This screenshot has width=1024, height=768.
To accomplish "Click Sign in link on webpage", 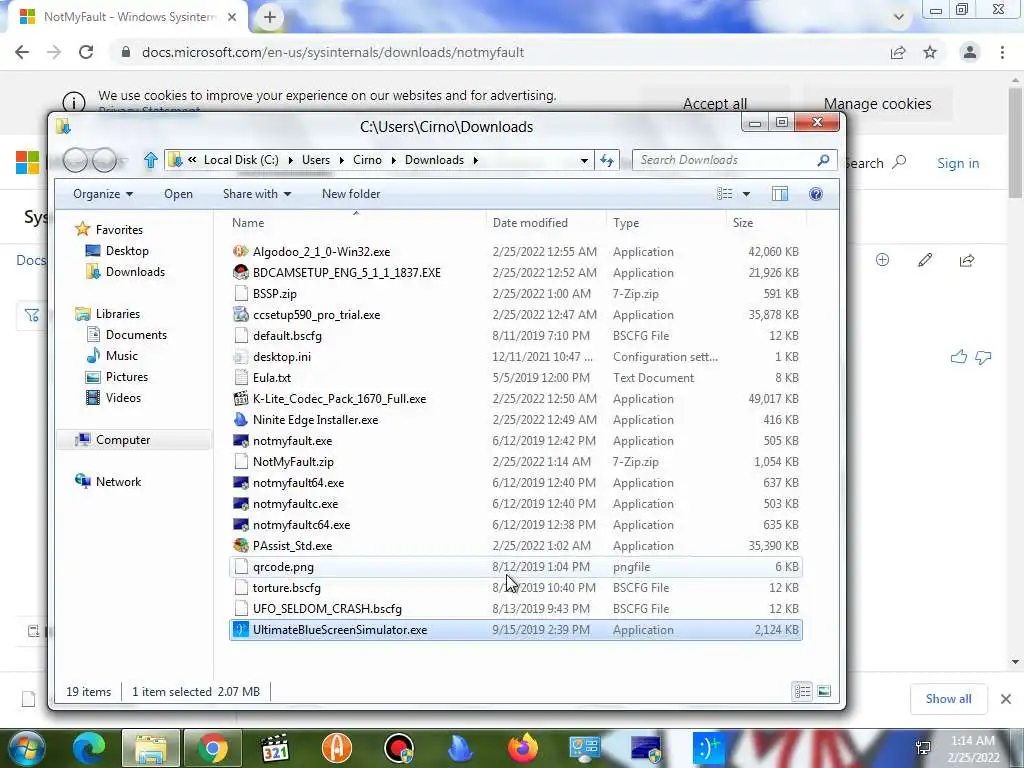I will click(x=958, y=163).
